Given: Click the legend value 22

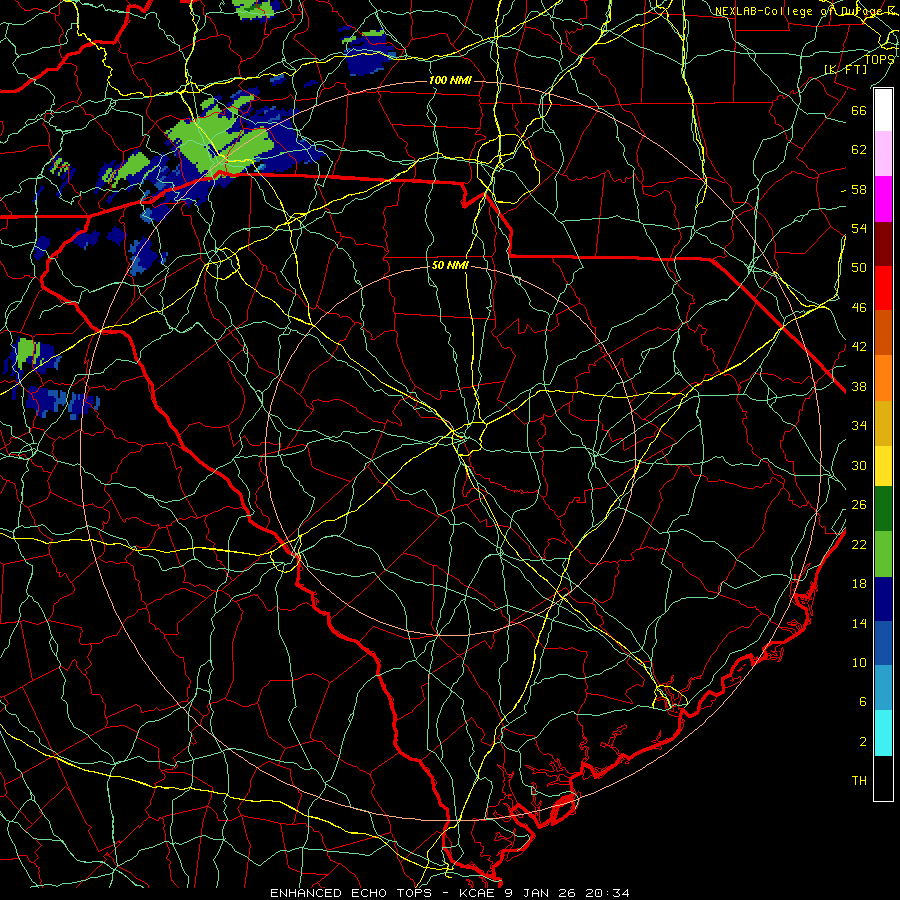Looking at the screenshot, I should coord(859,545).
